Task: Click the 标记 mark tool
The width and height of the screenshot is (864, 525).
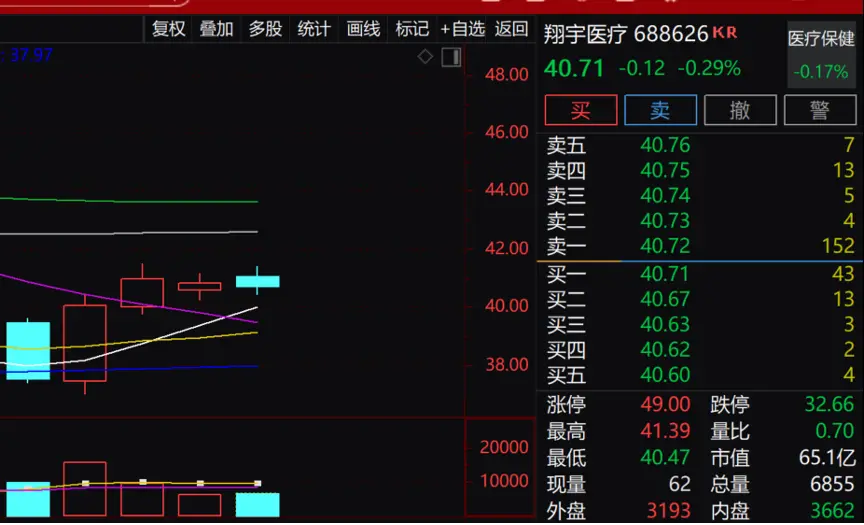Action: click(412, 29)
